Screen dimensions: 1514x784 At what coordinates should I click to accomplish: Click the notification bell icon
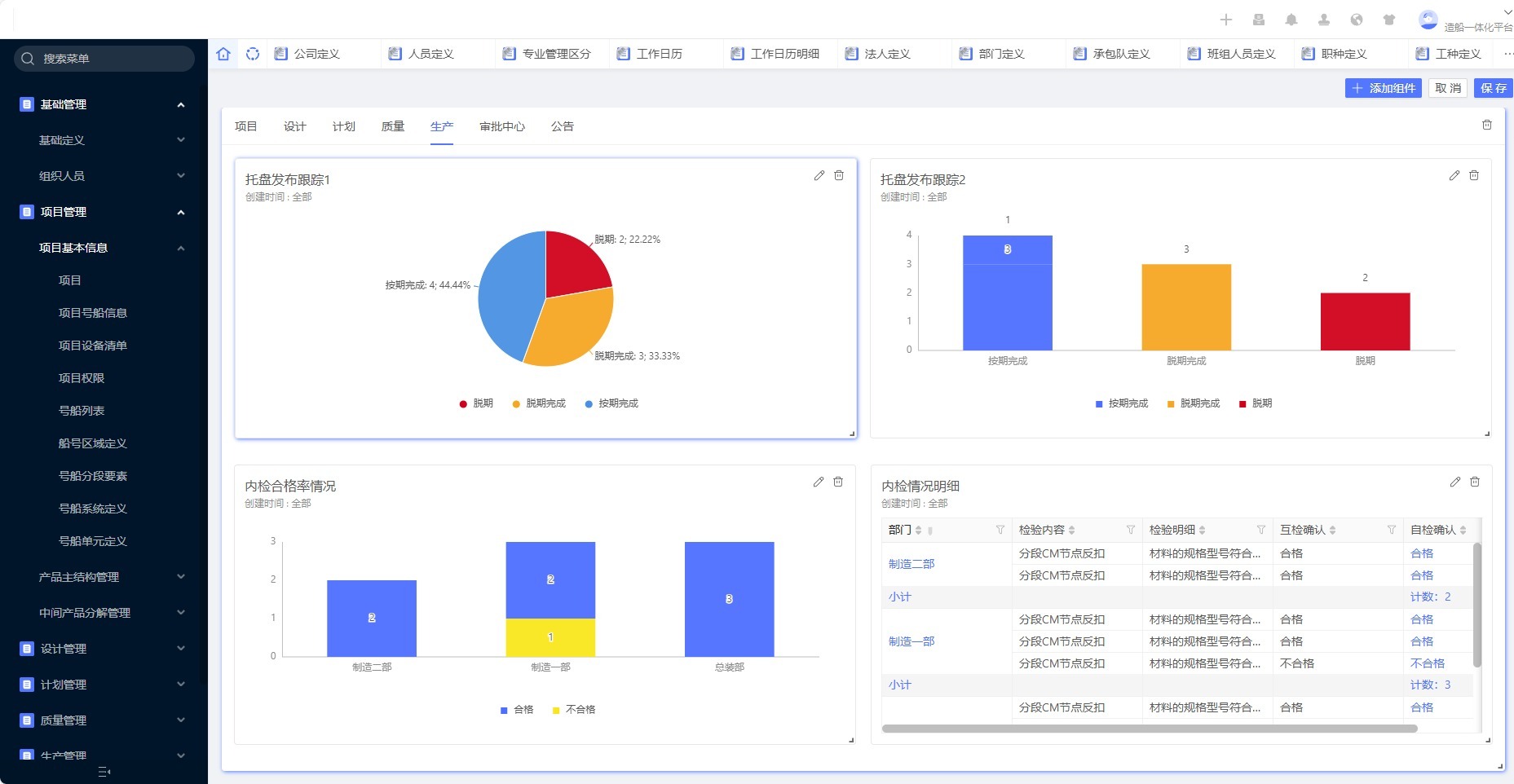pos(1291,20)
